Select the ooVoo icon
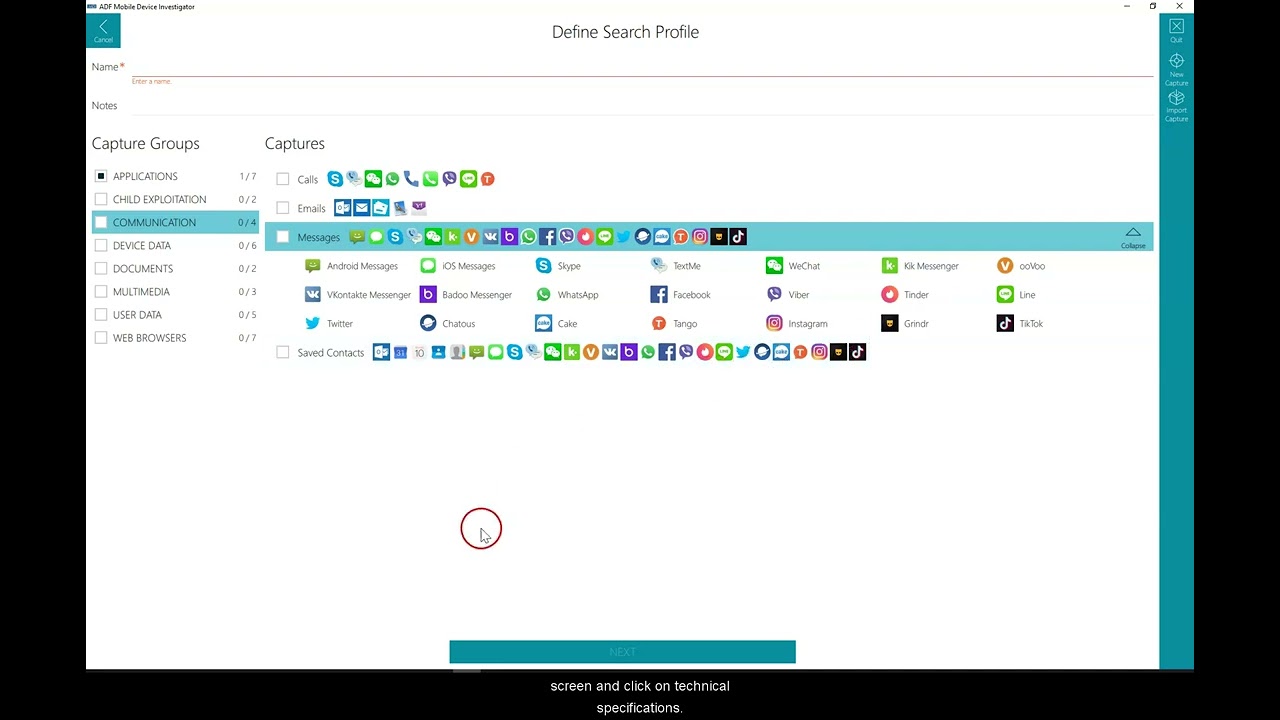The height and width of the screenshot is (720, 1280). 1005,266
